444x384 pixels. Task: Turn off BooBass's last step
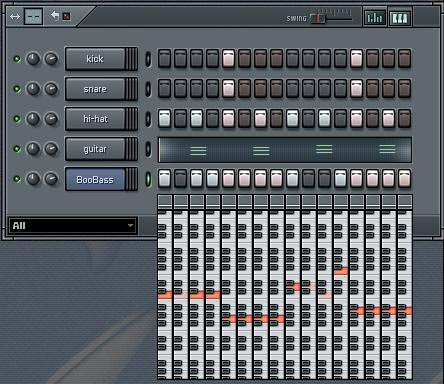[x=404, y=178]
